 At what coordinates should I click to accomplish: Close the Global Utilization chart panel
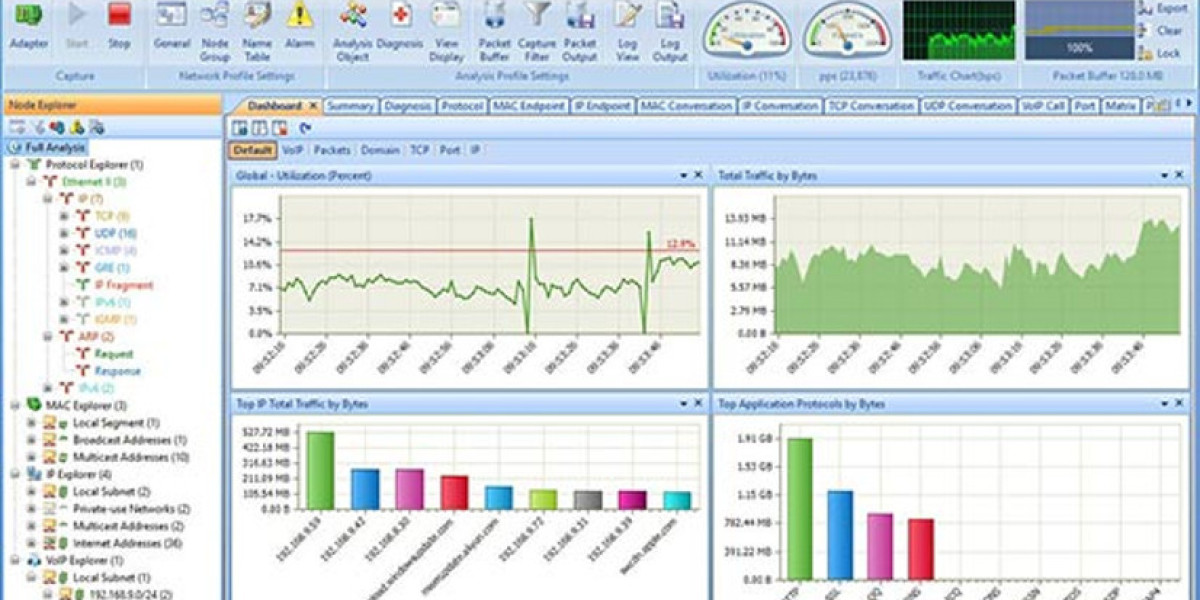698,176
